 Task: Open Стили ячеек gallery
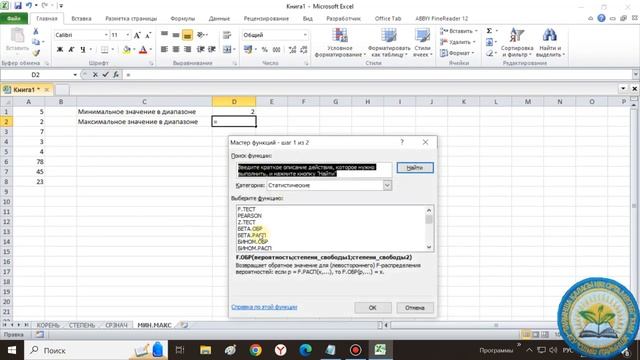tap(422, 42)
